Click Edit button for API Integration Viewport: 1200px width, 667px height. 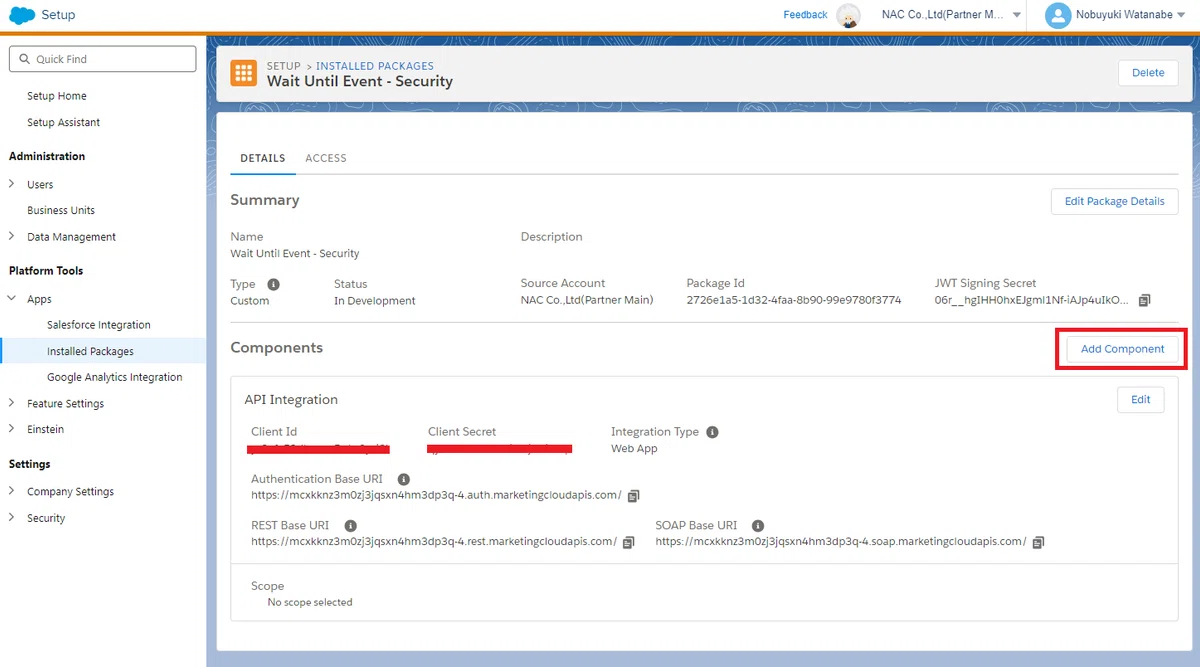pyautogui.click(x=1141, y=399)
